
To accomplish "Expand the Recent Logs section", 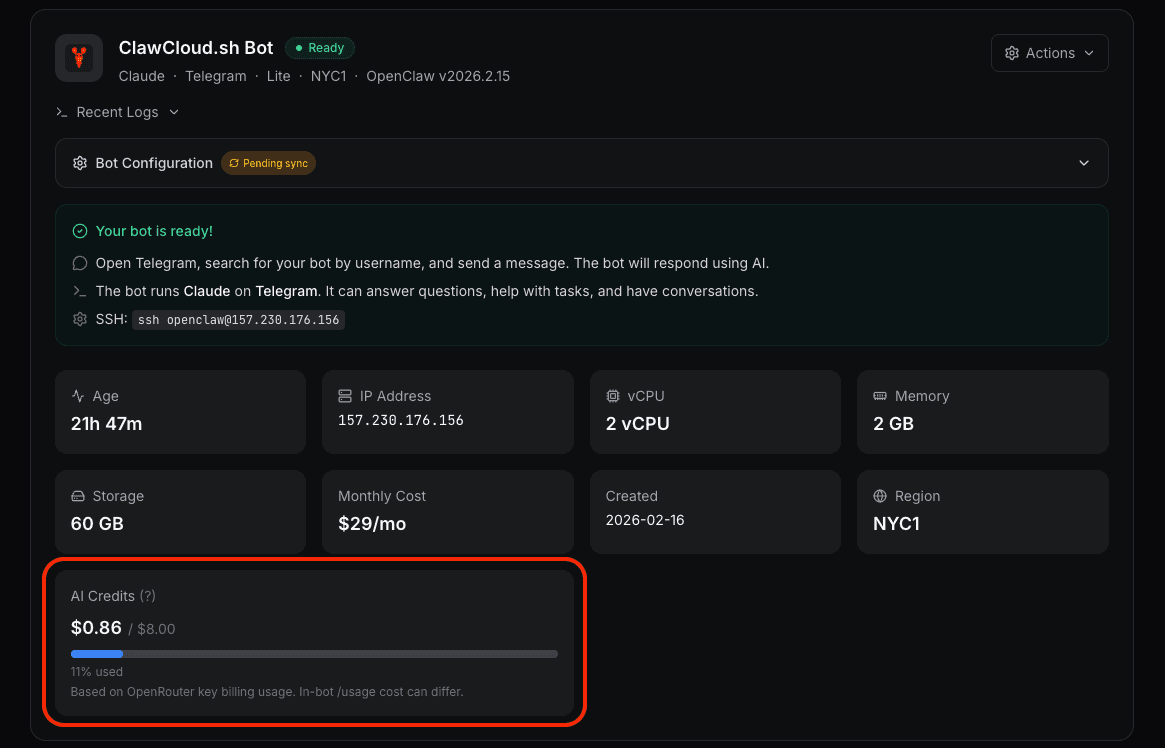I will point(174,112).
